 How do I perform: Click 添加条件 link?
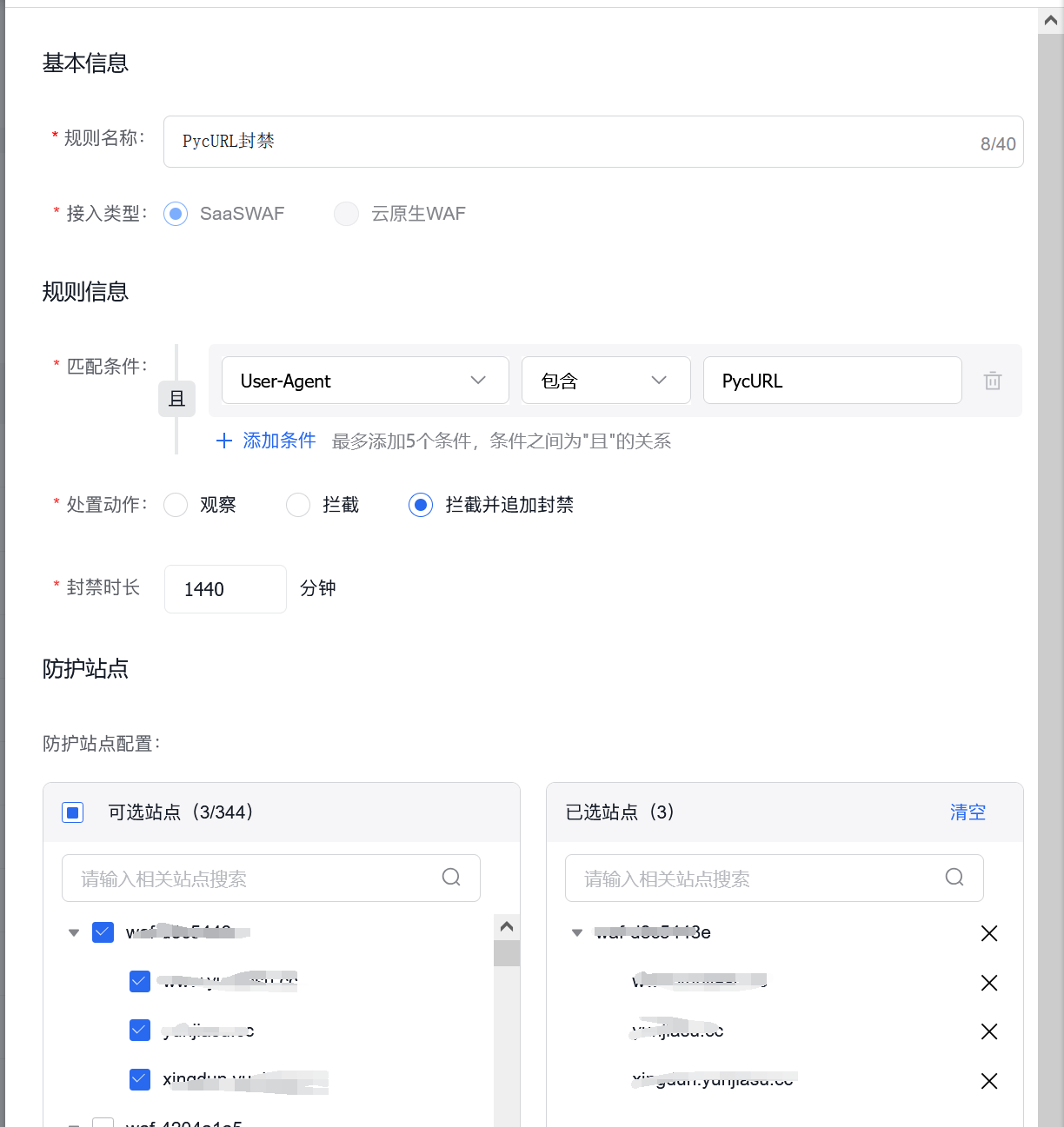[x=279, y=441]
